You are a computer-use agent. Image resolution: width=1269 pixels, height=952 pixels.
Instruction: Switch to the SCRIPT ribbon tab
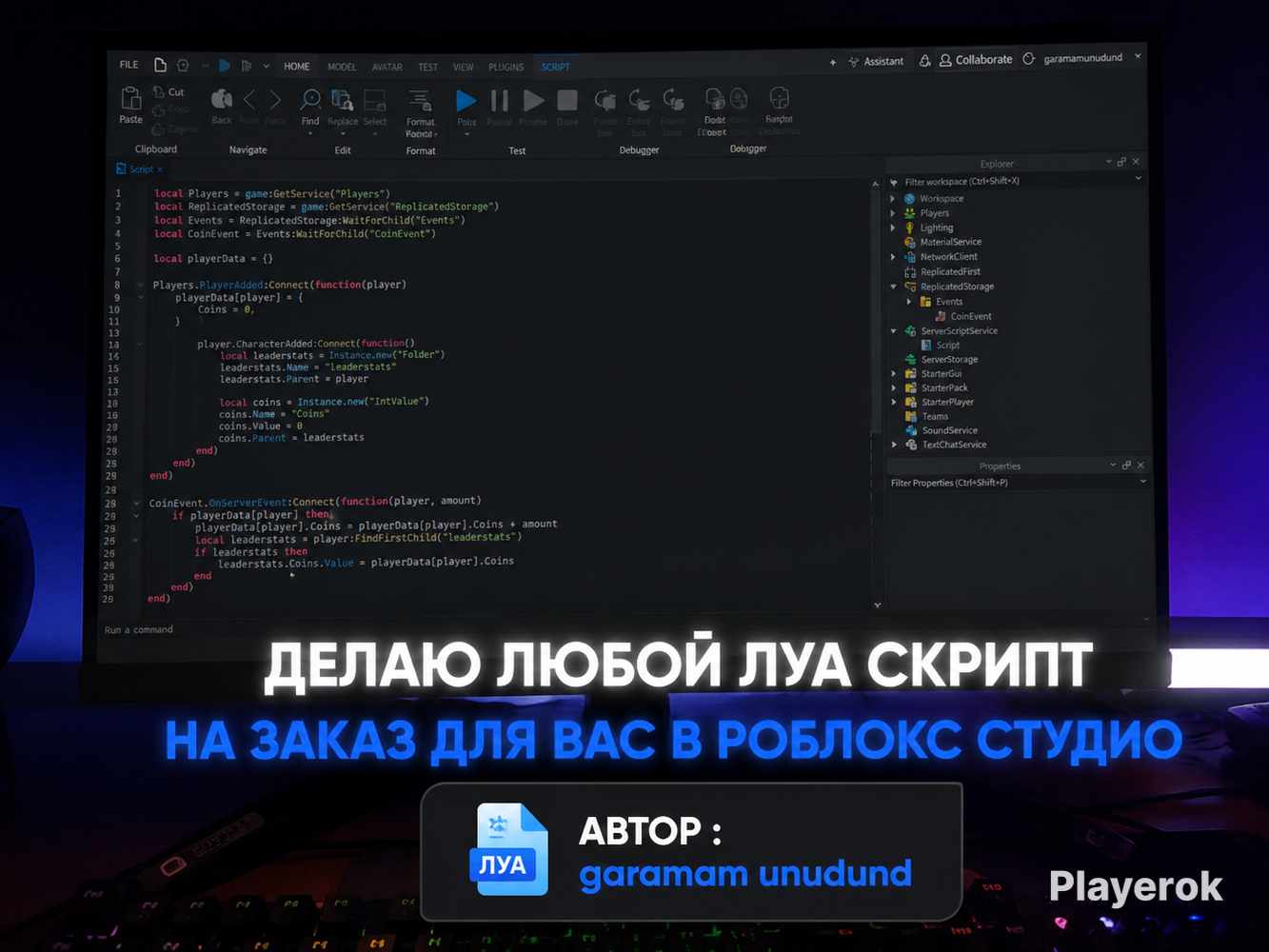coord(556,68)
